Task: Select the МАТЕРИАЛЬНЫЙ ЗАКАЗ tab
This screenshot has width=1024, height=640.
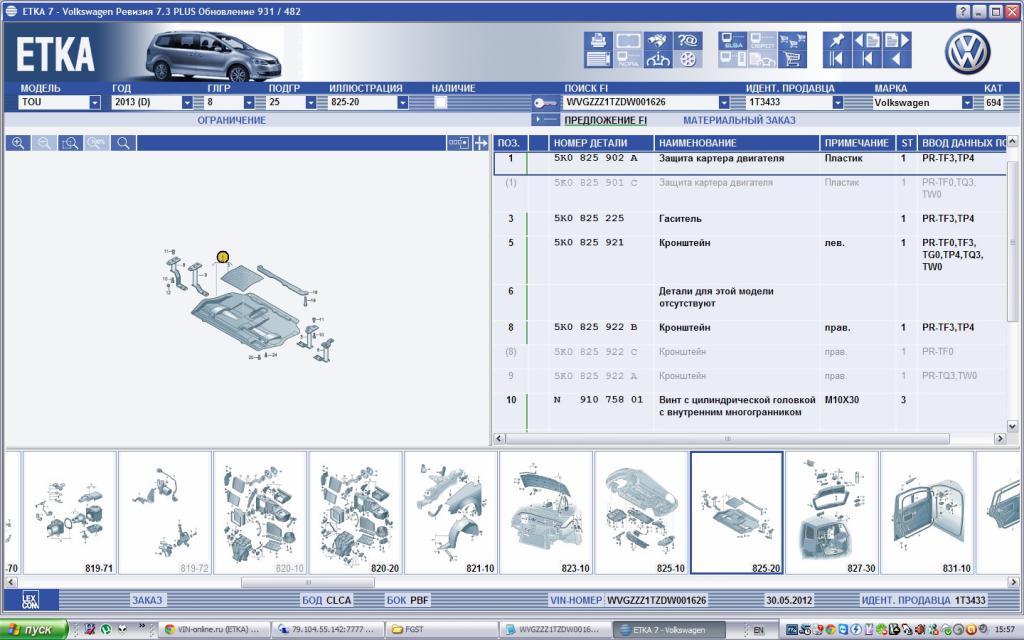Action: tap(739, 120)
